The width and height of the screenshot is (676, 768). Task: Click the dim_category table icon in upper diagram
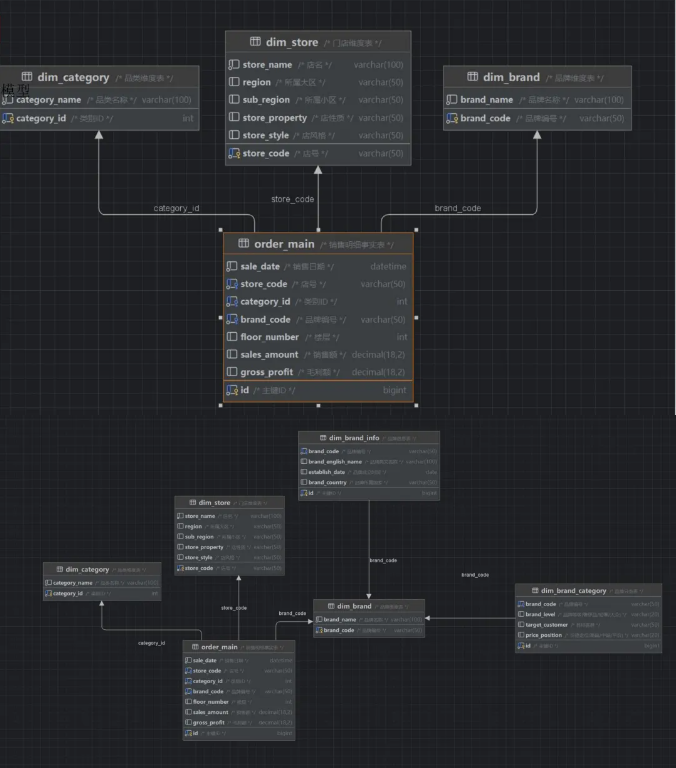[x=26, y=77]
